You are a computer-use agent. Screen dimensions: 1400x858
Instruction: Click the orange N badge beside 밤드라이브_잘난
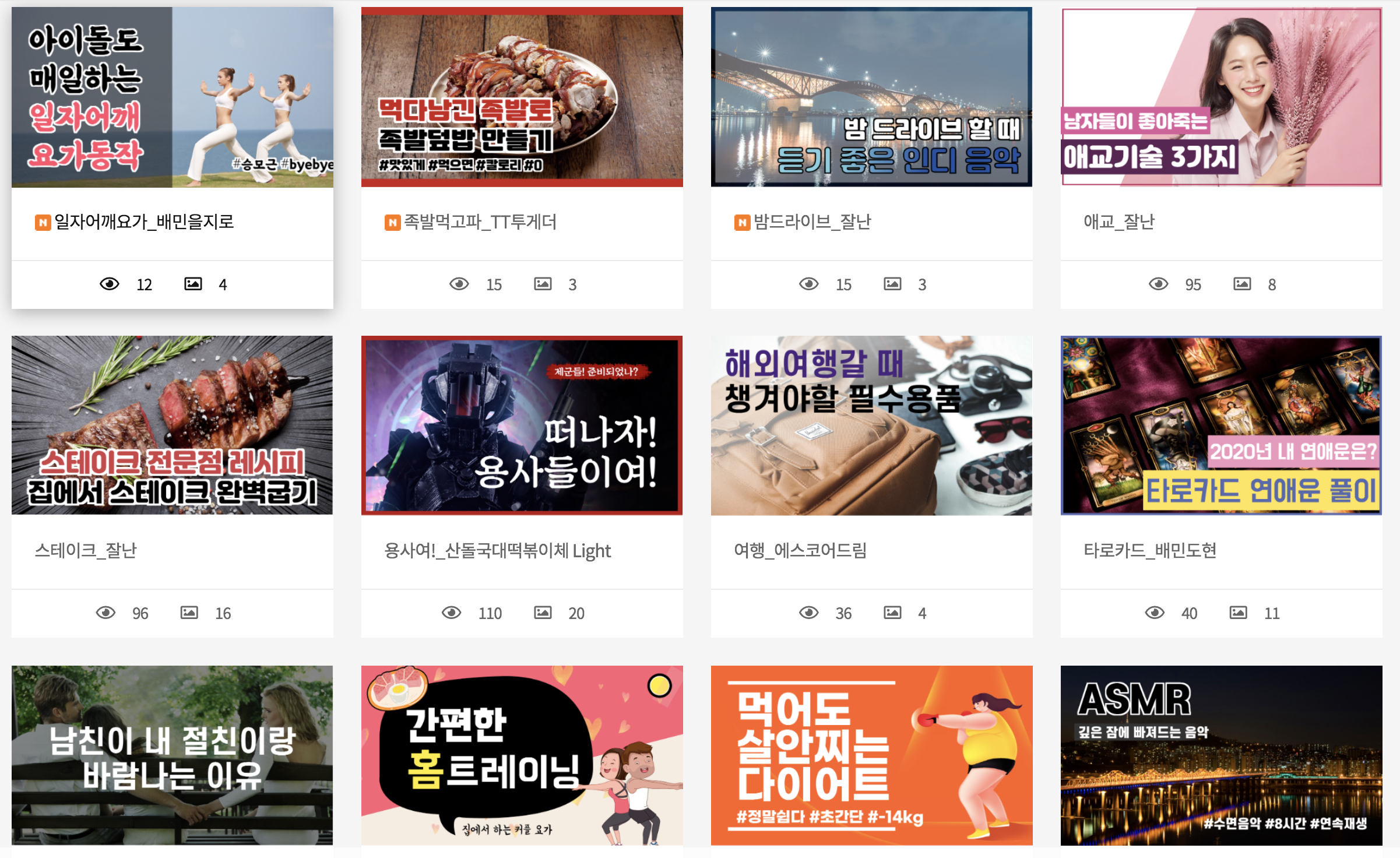click(742, 223)
